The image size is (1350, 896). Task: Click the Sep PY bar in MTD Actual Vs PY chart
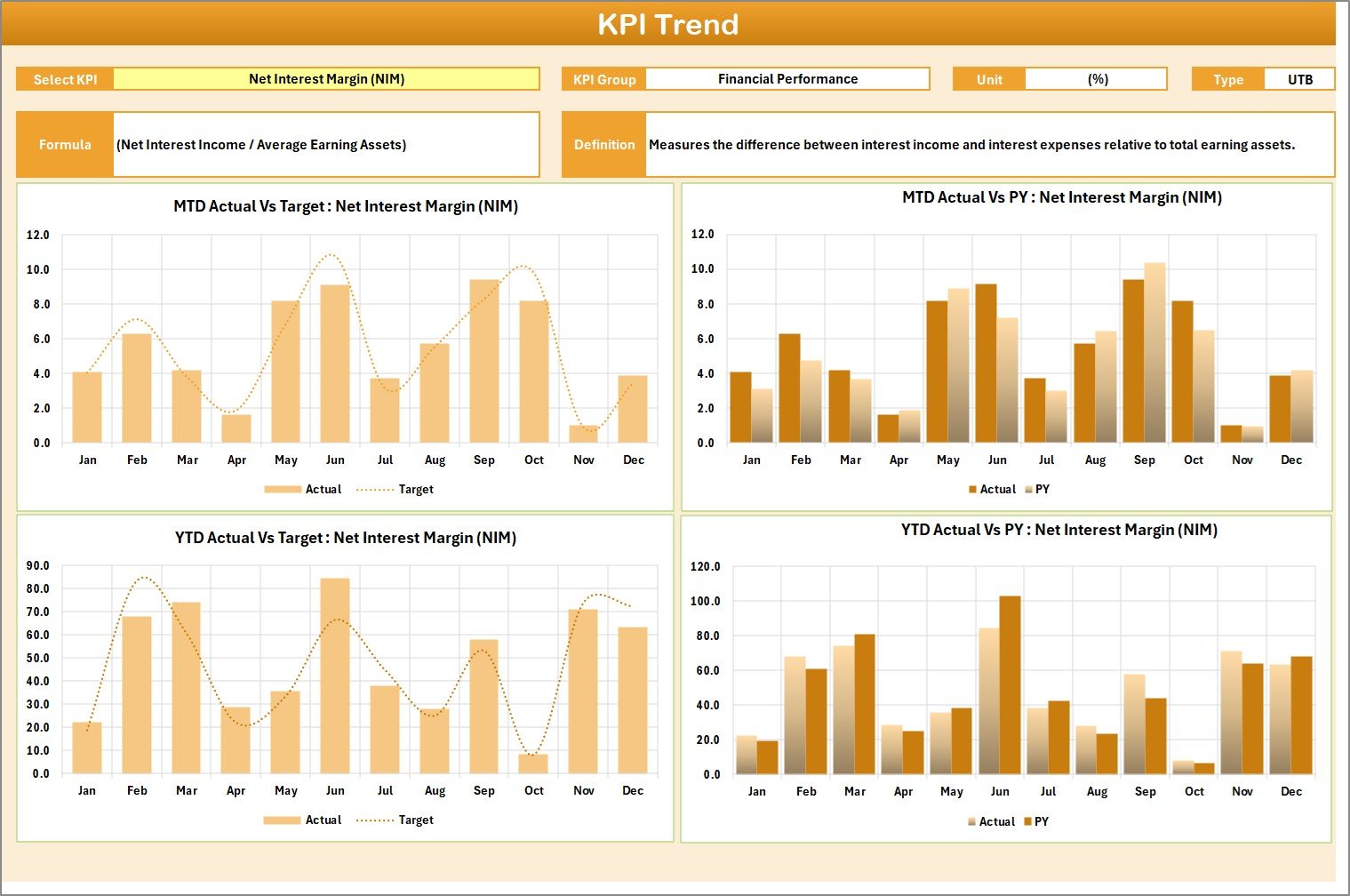pos(1154,354)
